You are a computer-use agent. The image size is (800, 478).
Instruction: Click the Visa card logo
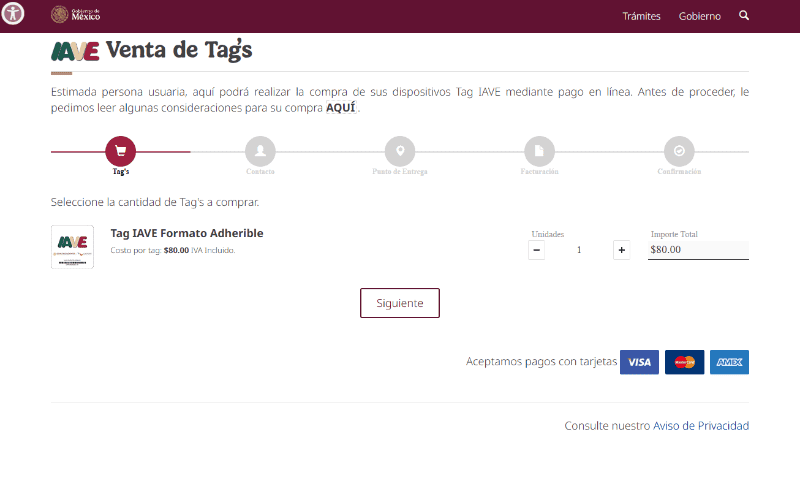click(639, 362)
